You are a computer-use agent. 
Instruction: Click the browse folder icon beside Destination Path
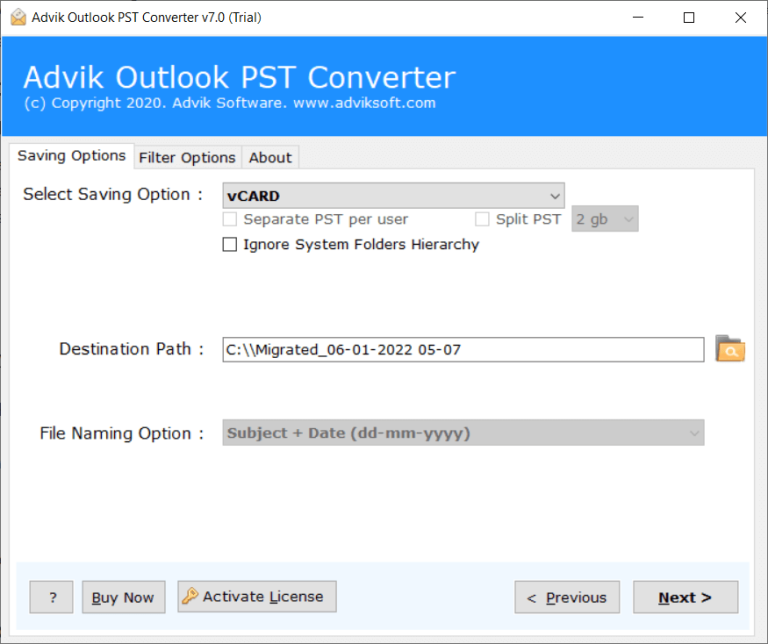coord(730,349)
